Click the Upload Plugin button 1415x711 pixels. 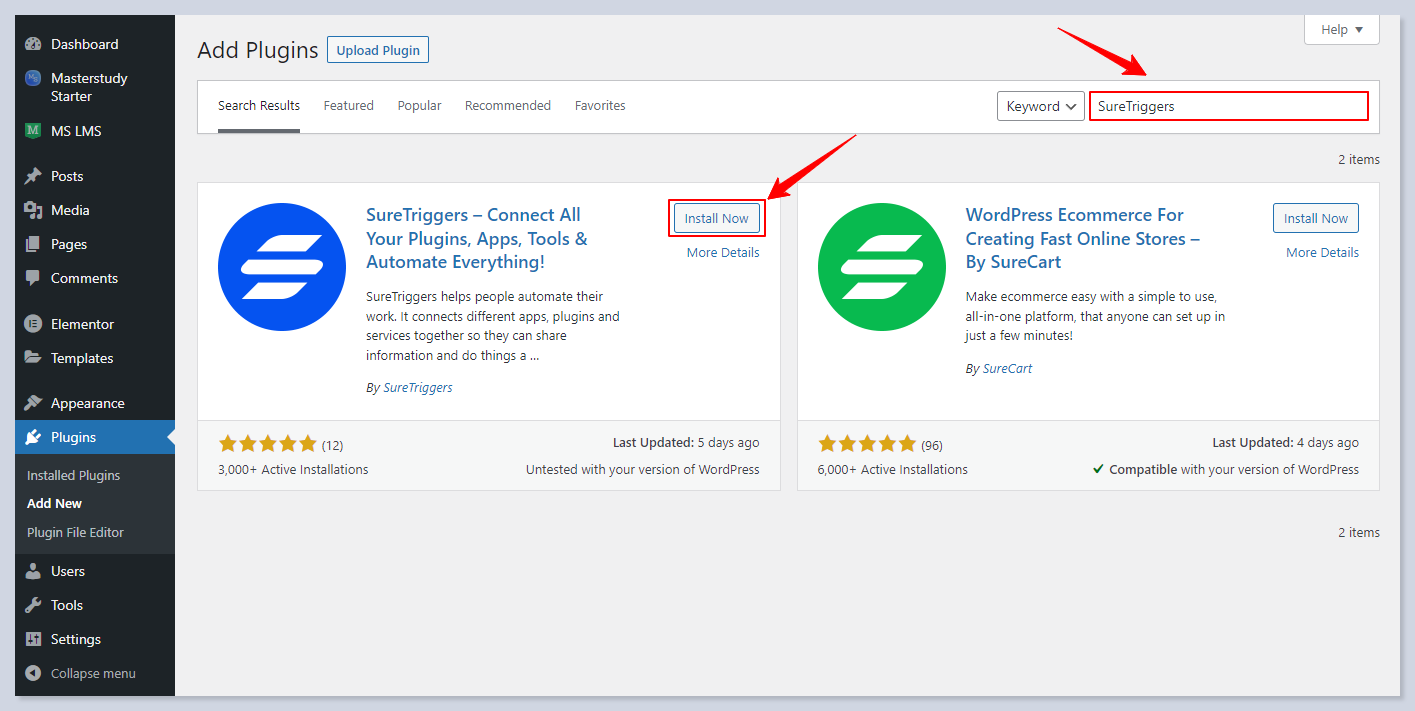coord(378,50)
